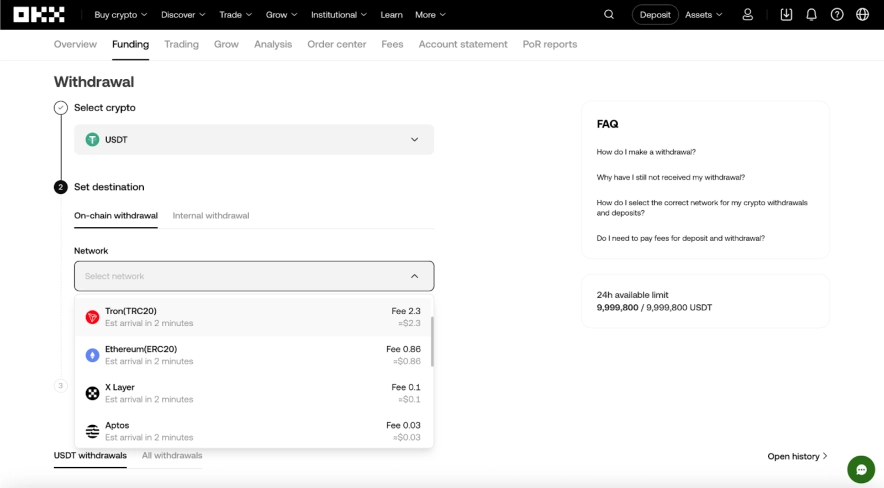Open the USDT crypto selector dropdown

coord(254,140)
